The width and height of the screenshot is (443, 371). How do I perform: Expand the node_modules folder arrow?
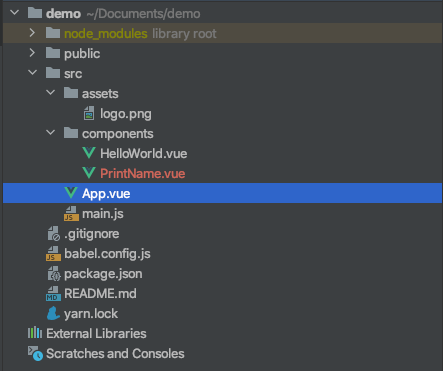(x=32, y=33)
